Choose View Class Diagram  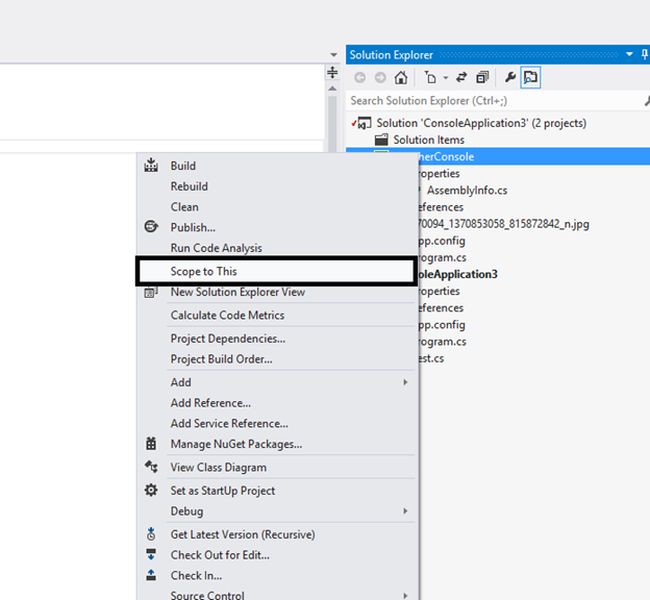[277, 467]
